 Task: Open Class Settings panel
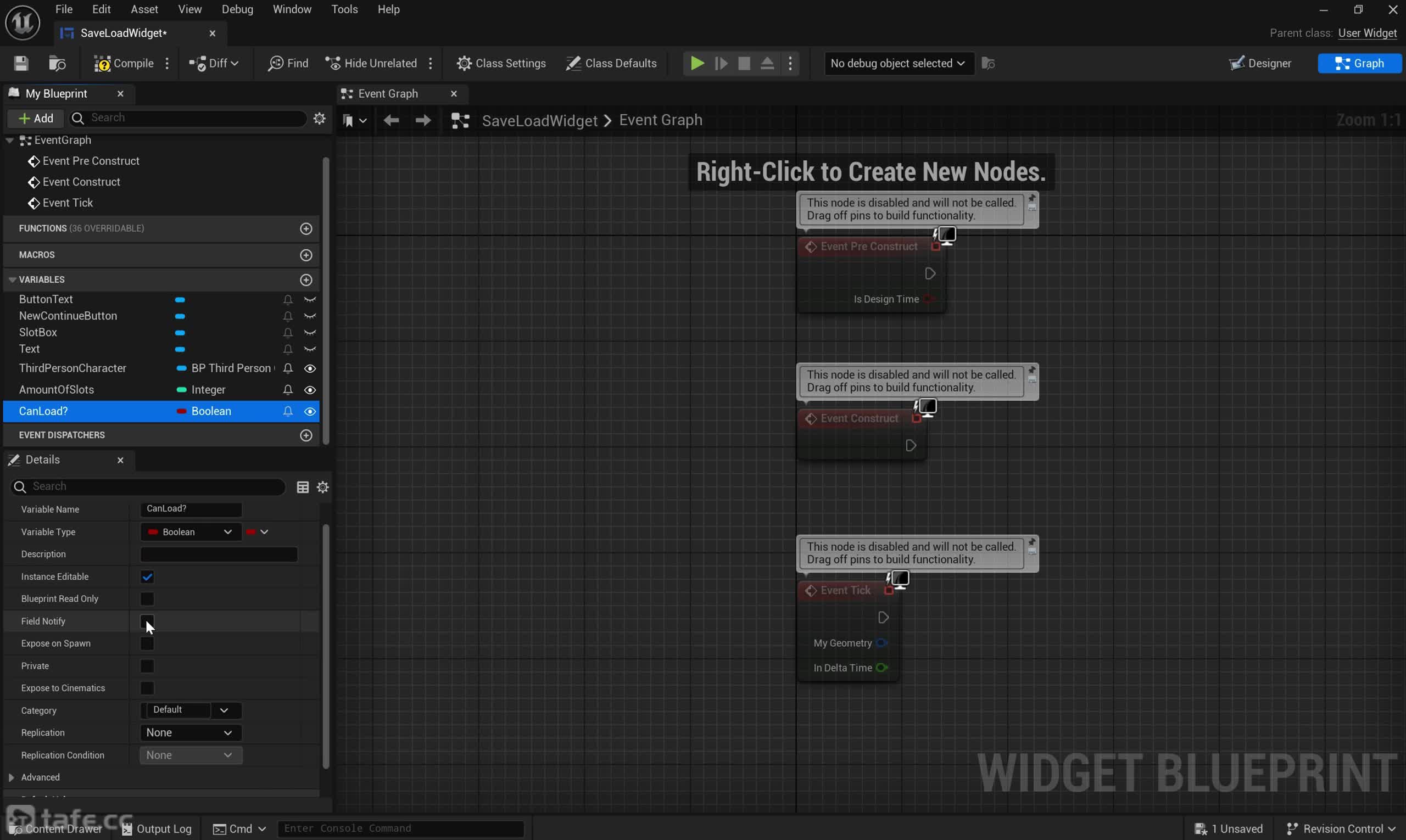click(503, 63)
